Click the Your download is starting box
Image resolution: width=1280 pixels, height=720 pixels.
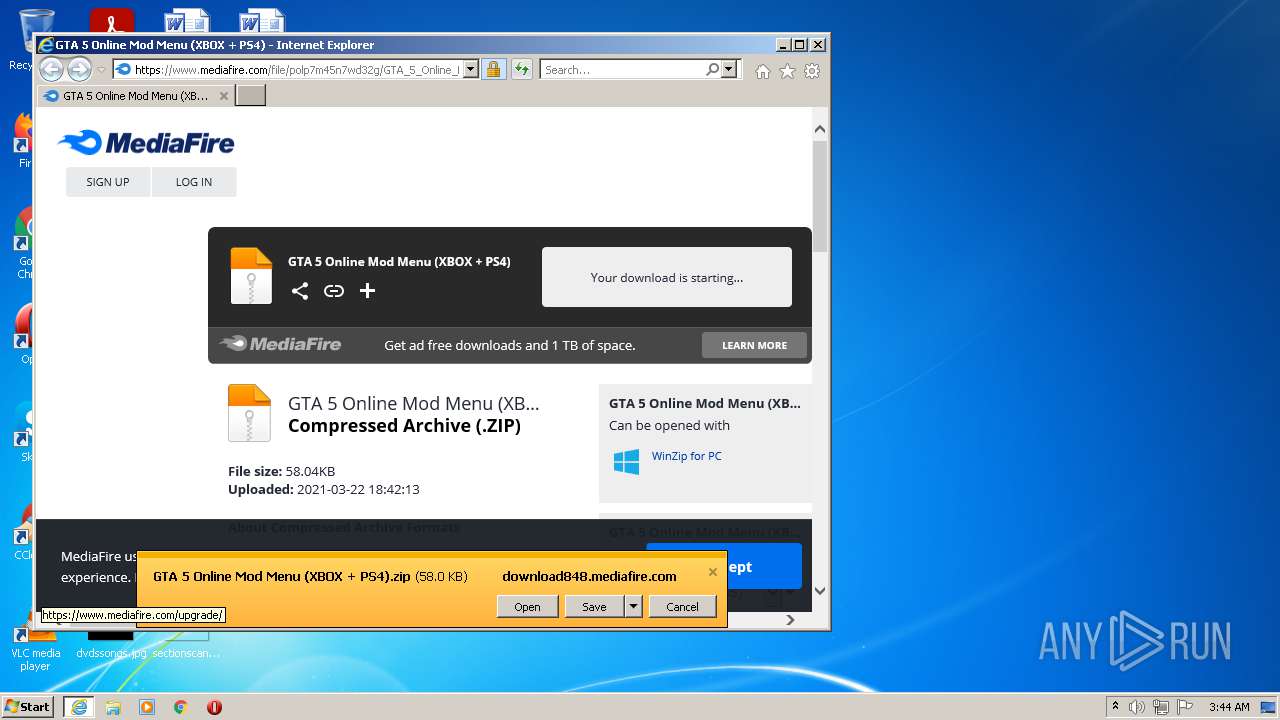click(x=667, y=277)
